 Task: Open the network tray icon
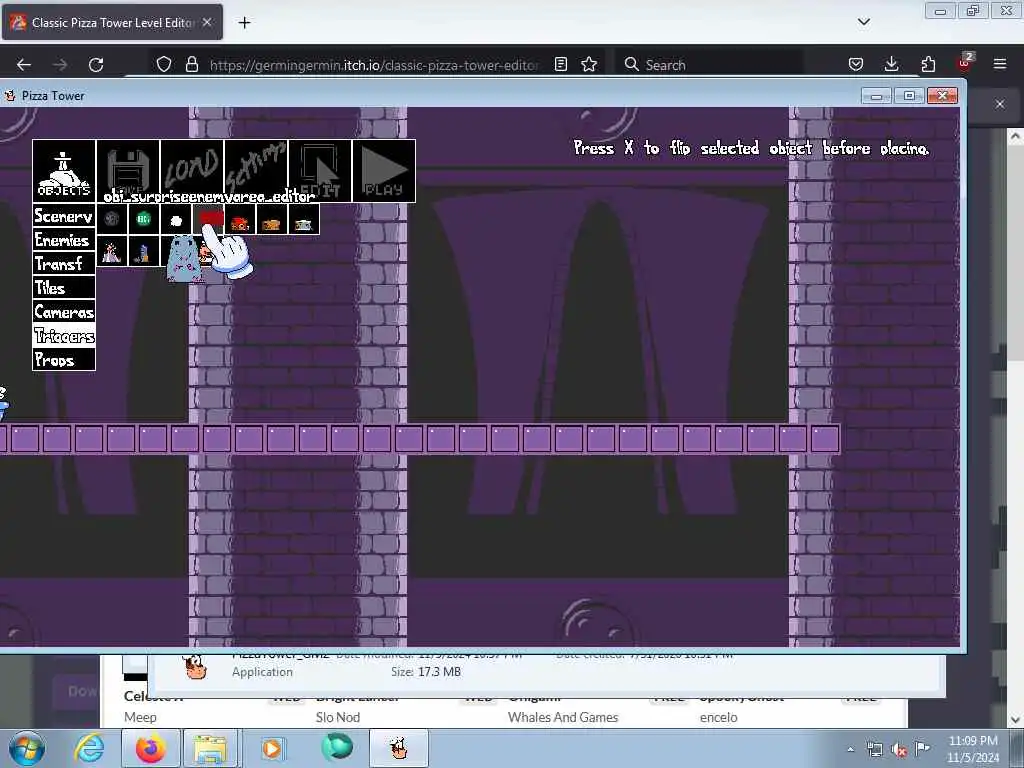[x=874, y=750]
